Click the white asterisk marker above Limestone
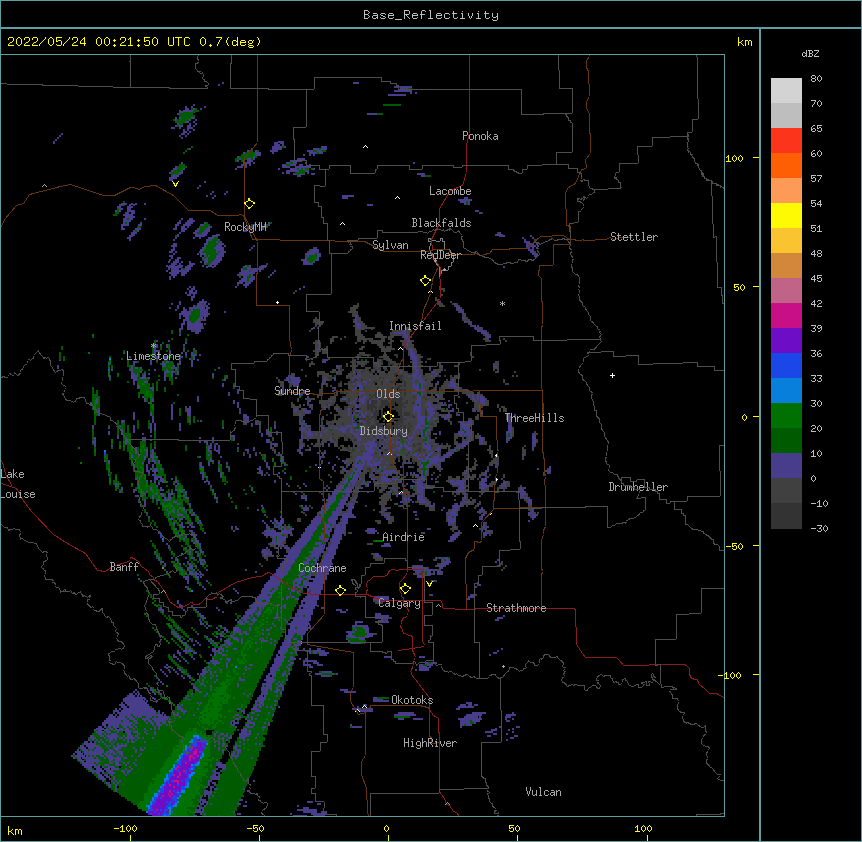Viewport: 862px width, 842px height. click(x=154, y=346)
